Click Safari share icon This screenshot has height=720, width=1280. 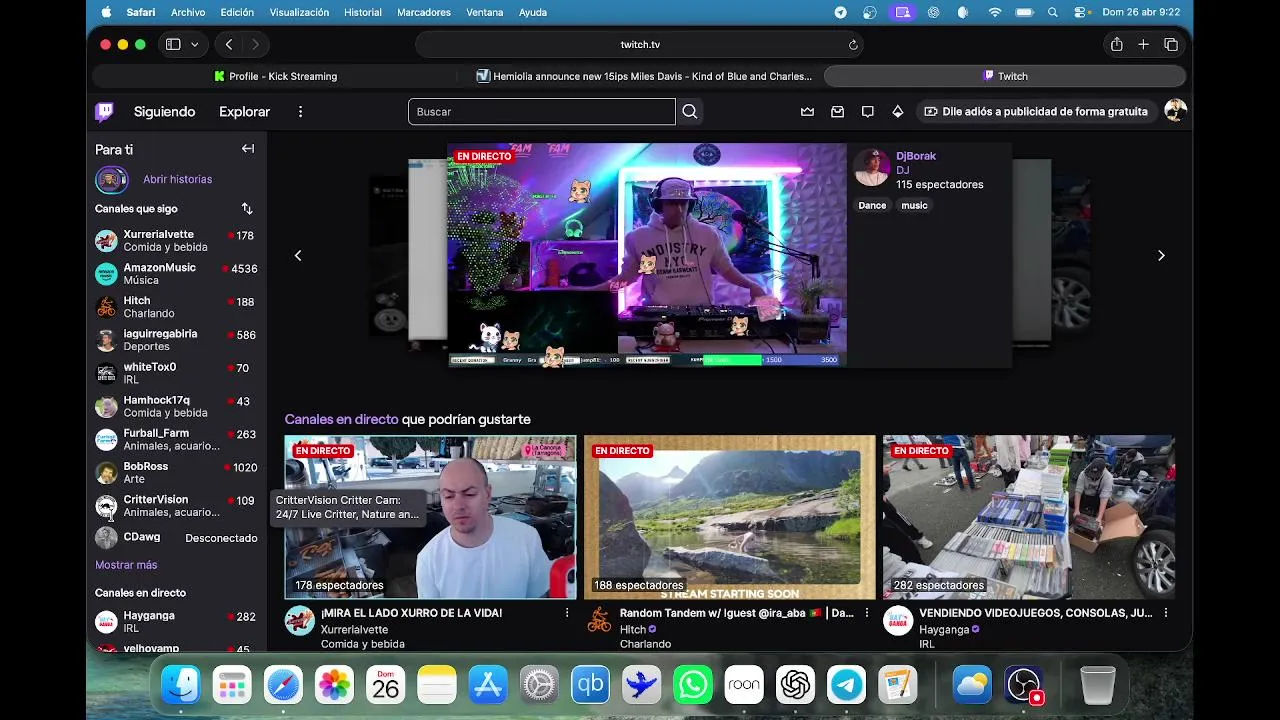click(x=1116, y=44)
